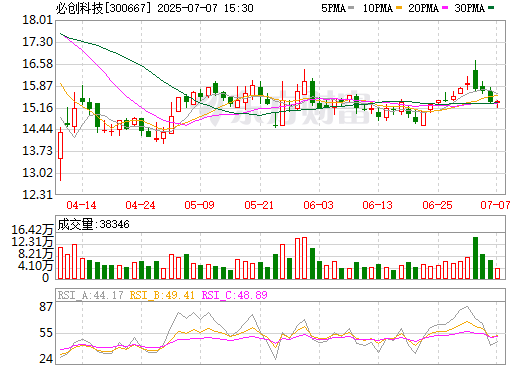Click the RSI_B:49.41 indicator label
This screenshot has width=520, height=365.
click(162, 295)
